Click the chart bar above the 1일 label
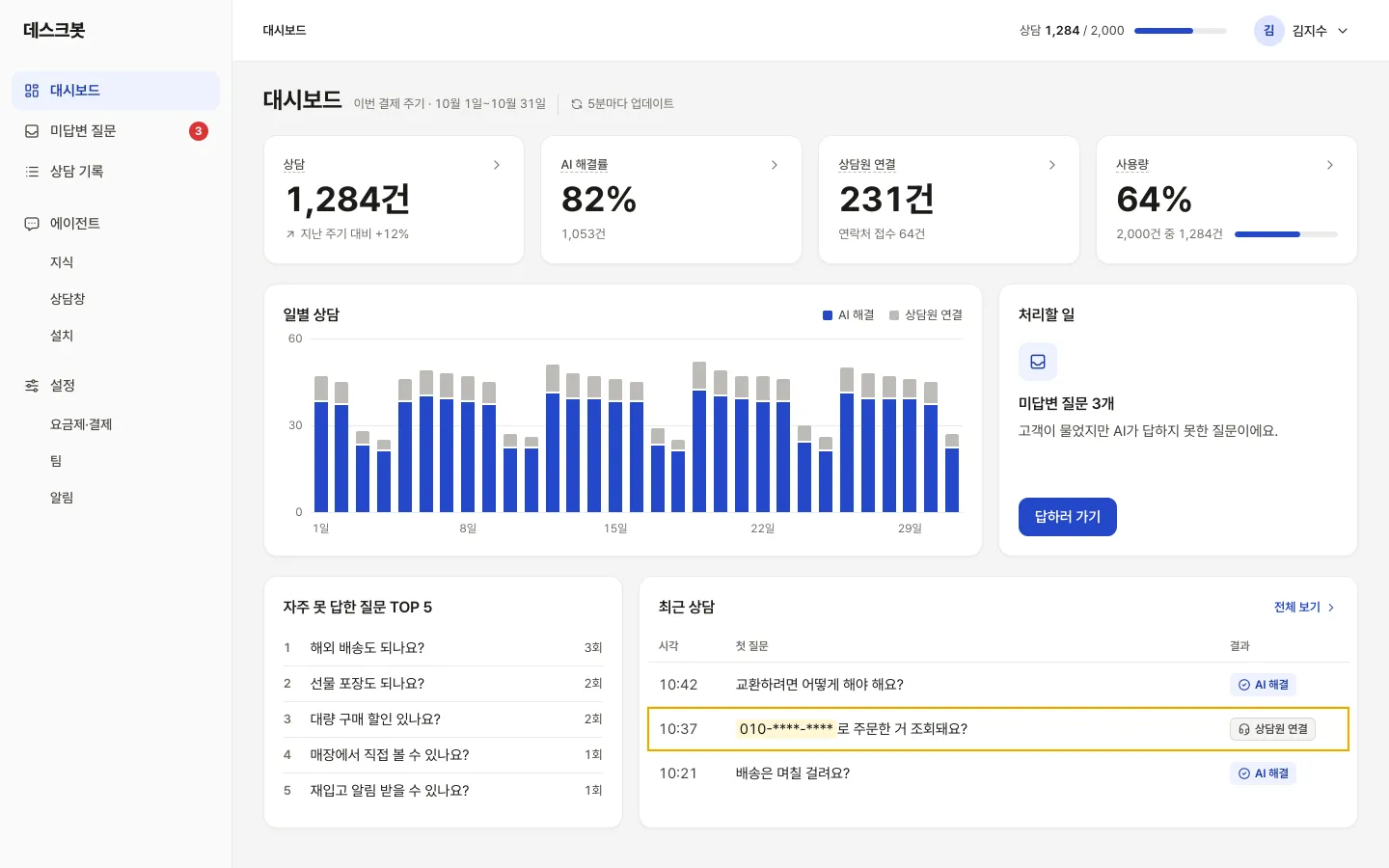The width and height of the screenshot is (1389, 868). tap(321, 444)
